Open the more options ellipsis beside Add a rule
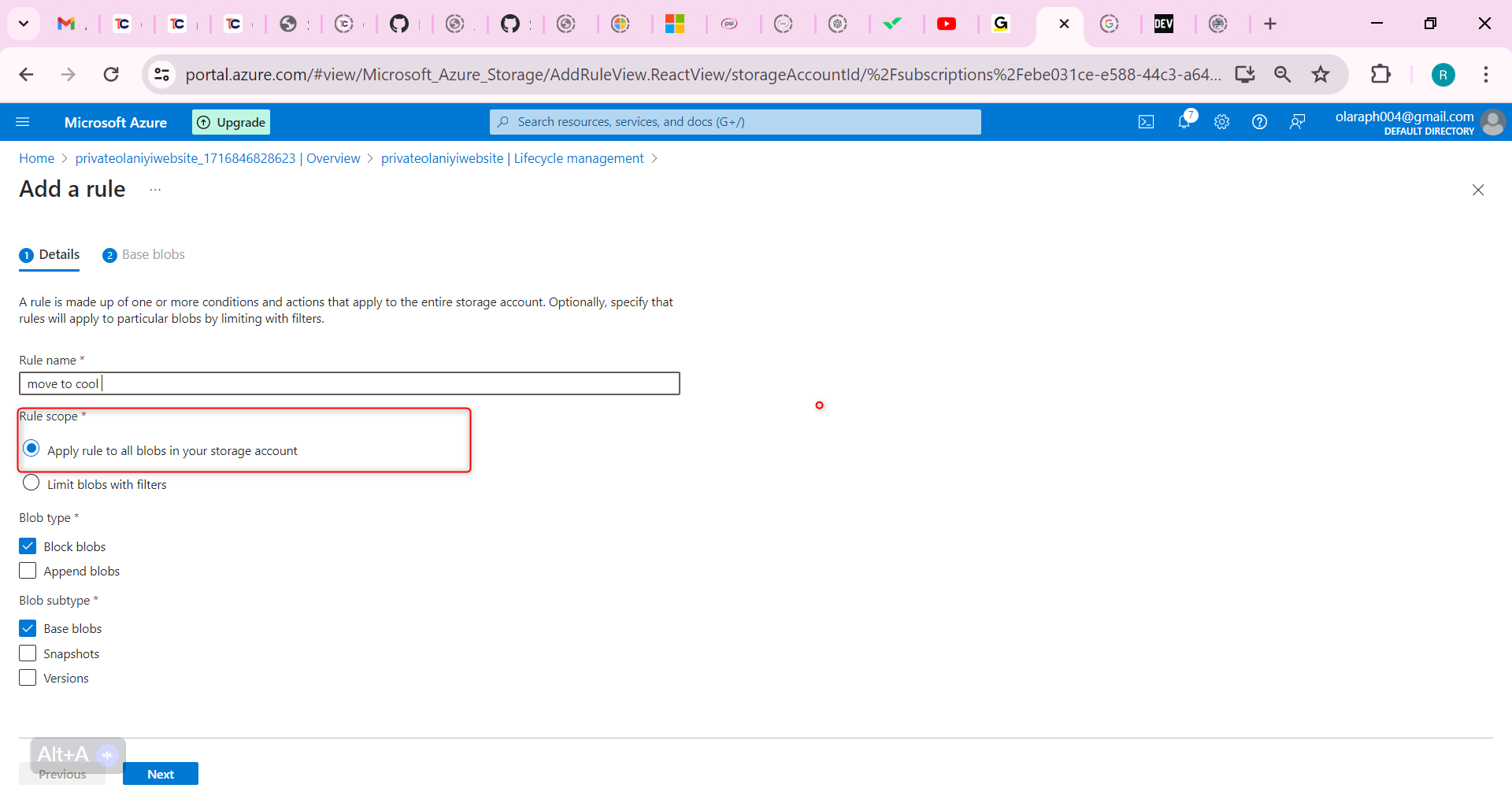Viewport: 1512px width, 803px height. click(x=155, y=190)
